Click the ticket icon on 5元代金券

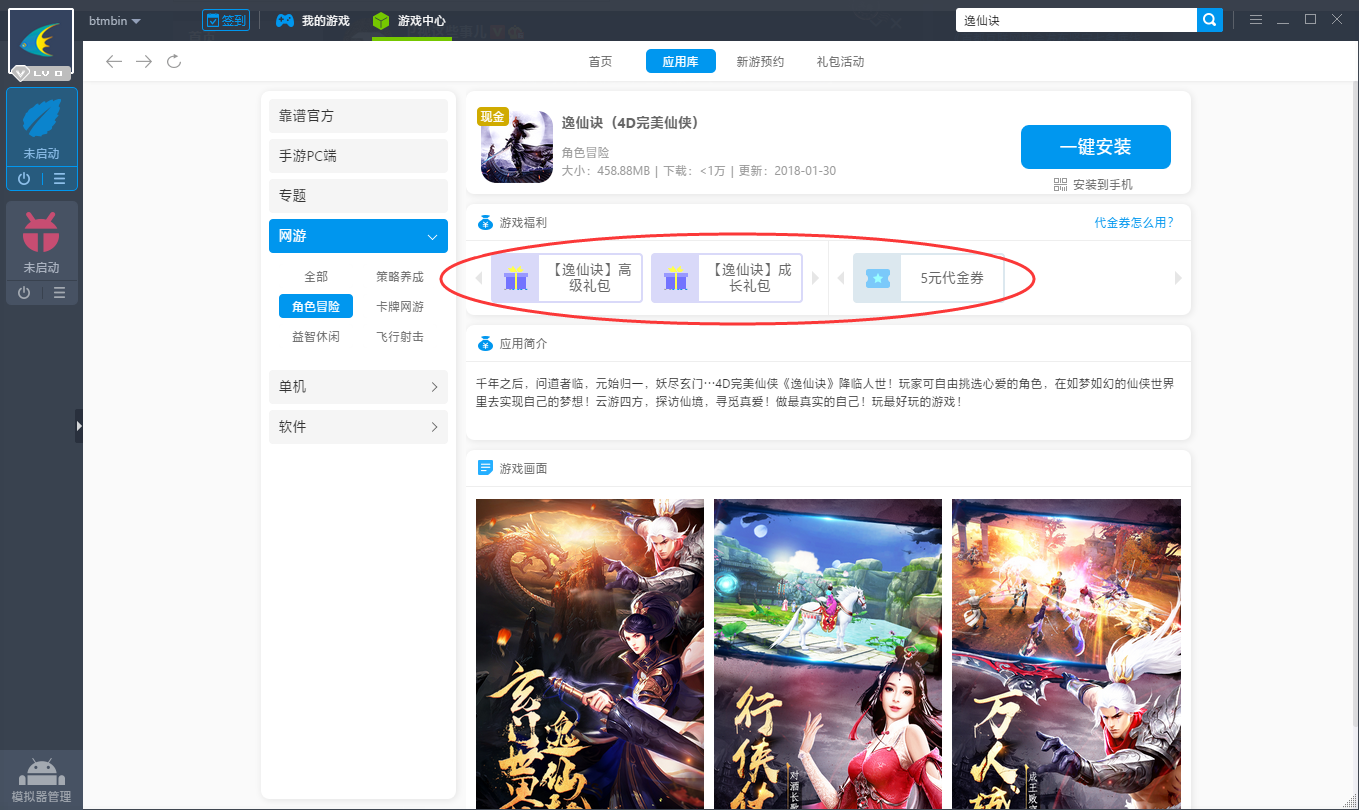(x=877, y=278)
